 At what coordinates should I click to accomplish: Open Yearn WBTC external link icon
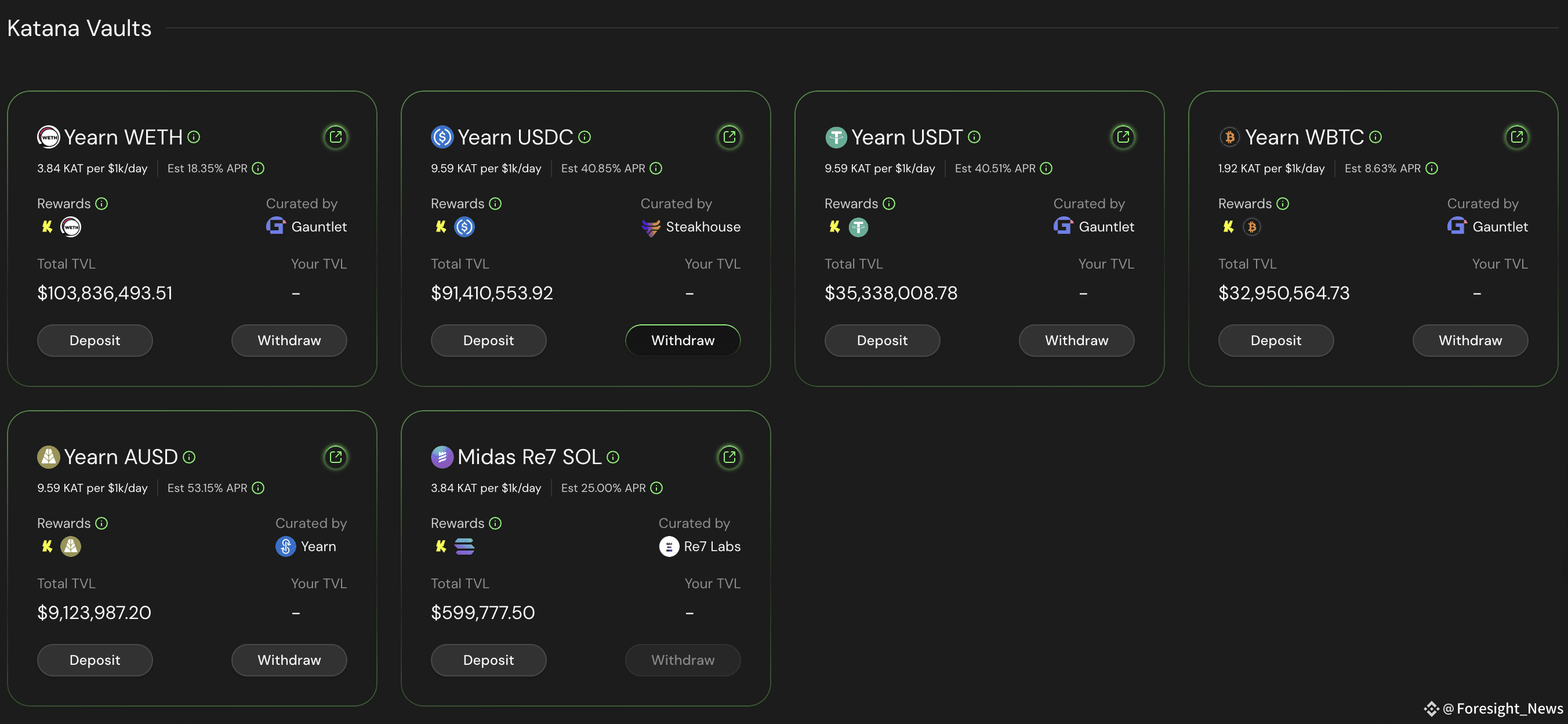[1516, 137]
